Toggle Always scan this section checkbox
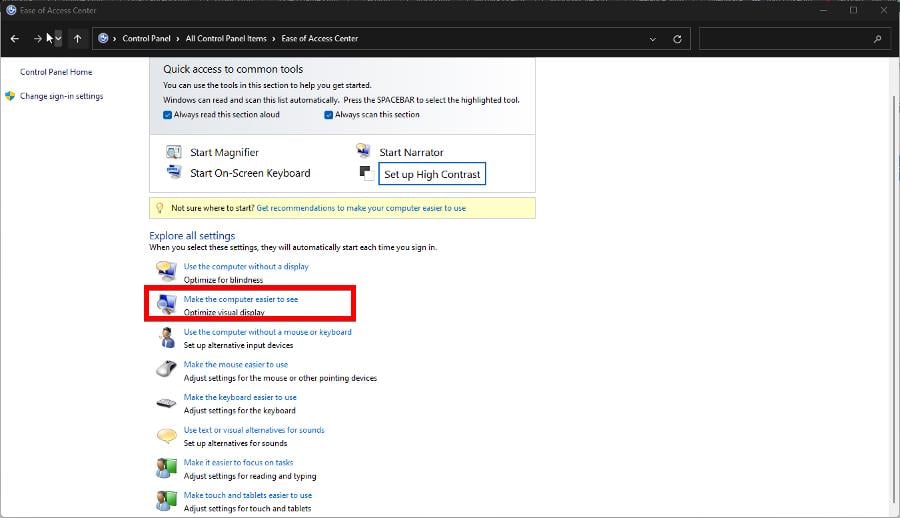Viewport: 900px width, 518px height. [329, 115]
